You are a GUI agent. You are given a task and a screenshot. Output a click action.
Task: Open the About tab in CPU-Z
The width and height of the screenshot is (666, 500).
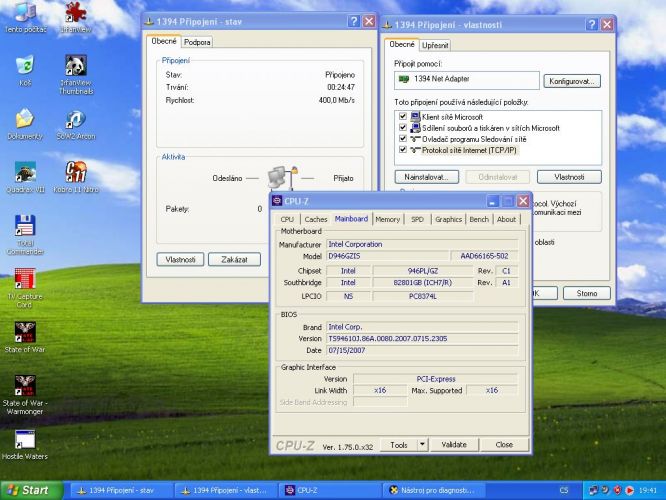(506, 219)
